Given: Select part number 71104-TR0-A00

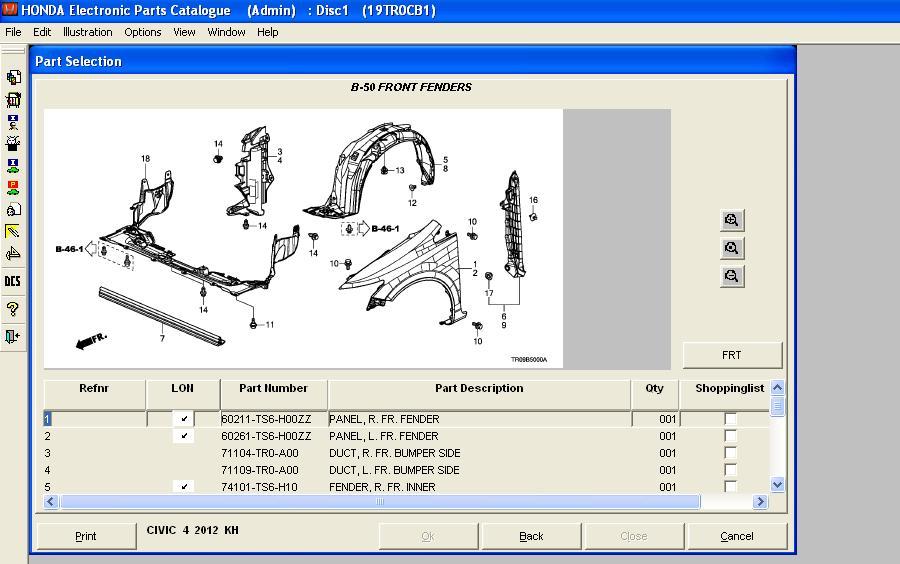Looking at the screenshot, I should tap(260, 453).
